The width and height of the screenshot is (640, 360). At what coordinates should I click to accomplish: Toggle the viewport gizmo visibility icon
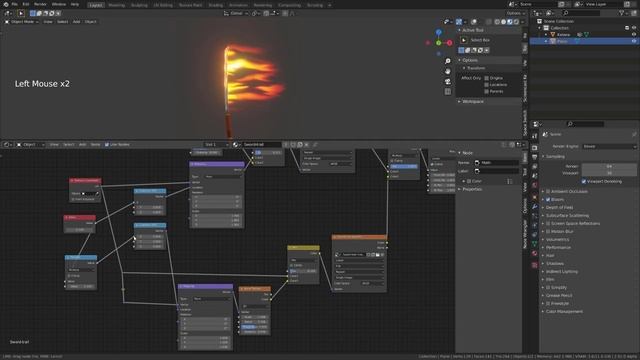click(x=459, y=22)
